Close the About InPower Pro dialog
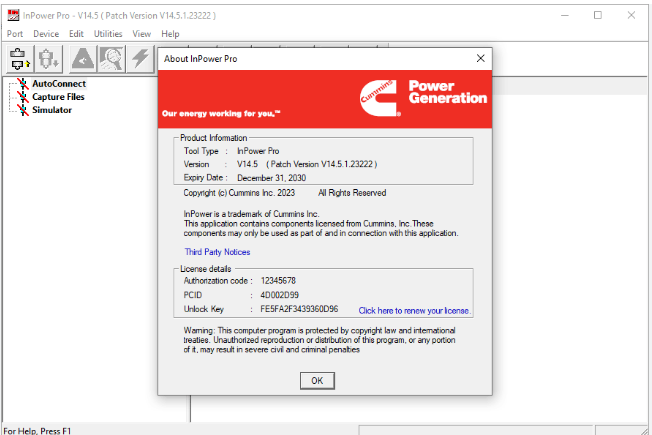 click(x=480, y=59)
